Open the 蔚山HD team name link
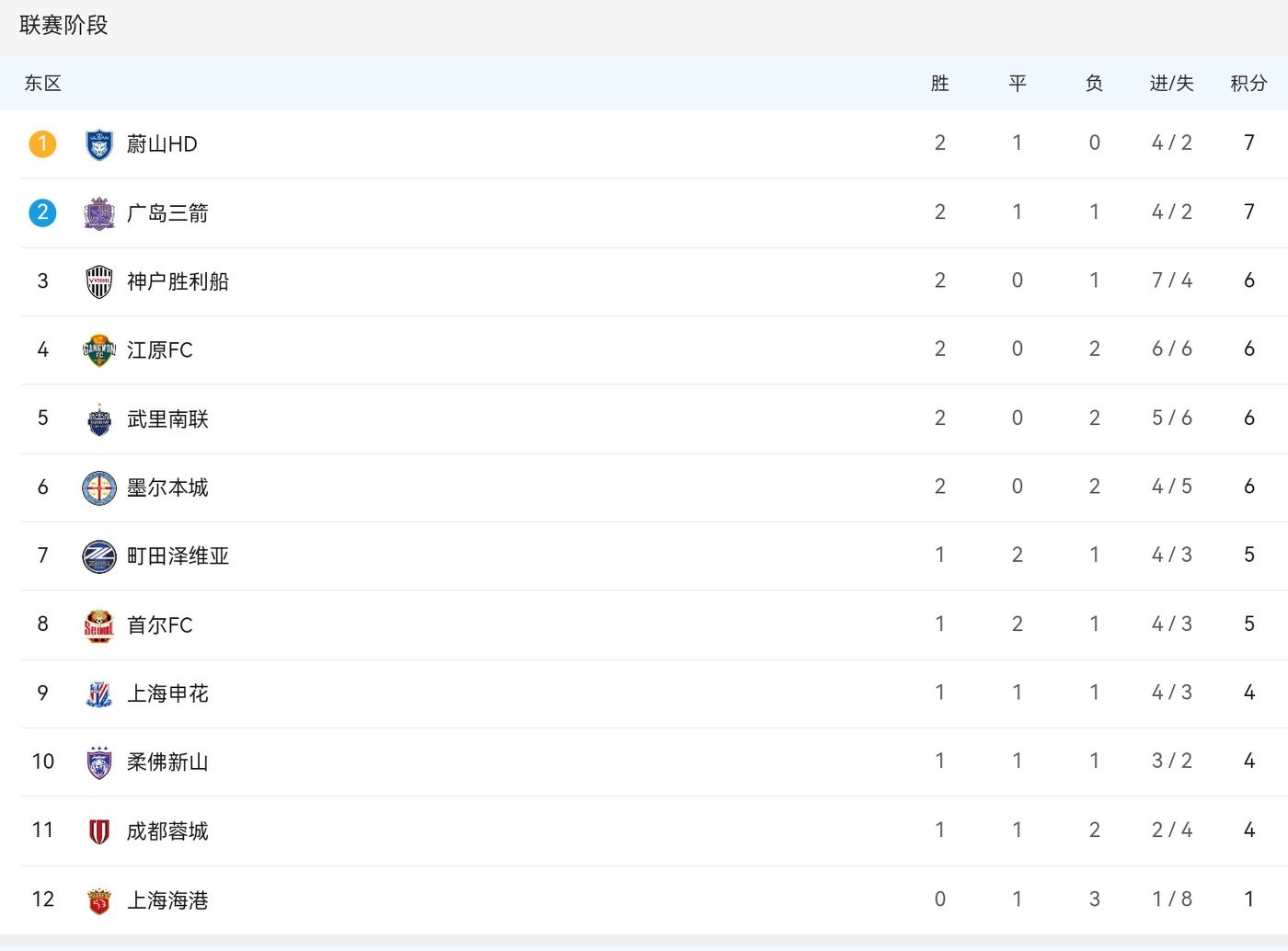This screenshot has height=951, width=1288. coord(162,144)
